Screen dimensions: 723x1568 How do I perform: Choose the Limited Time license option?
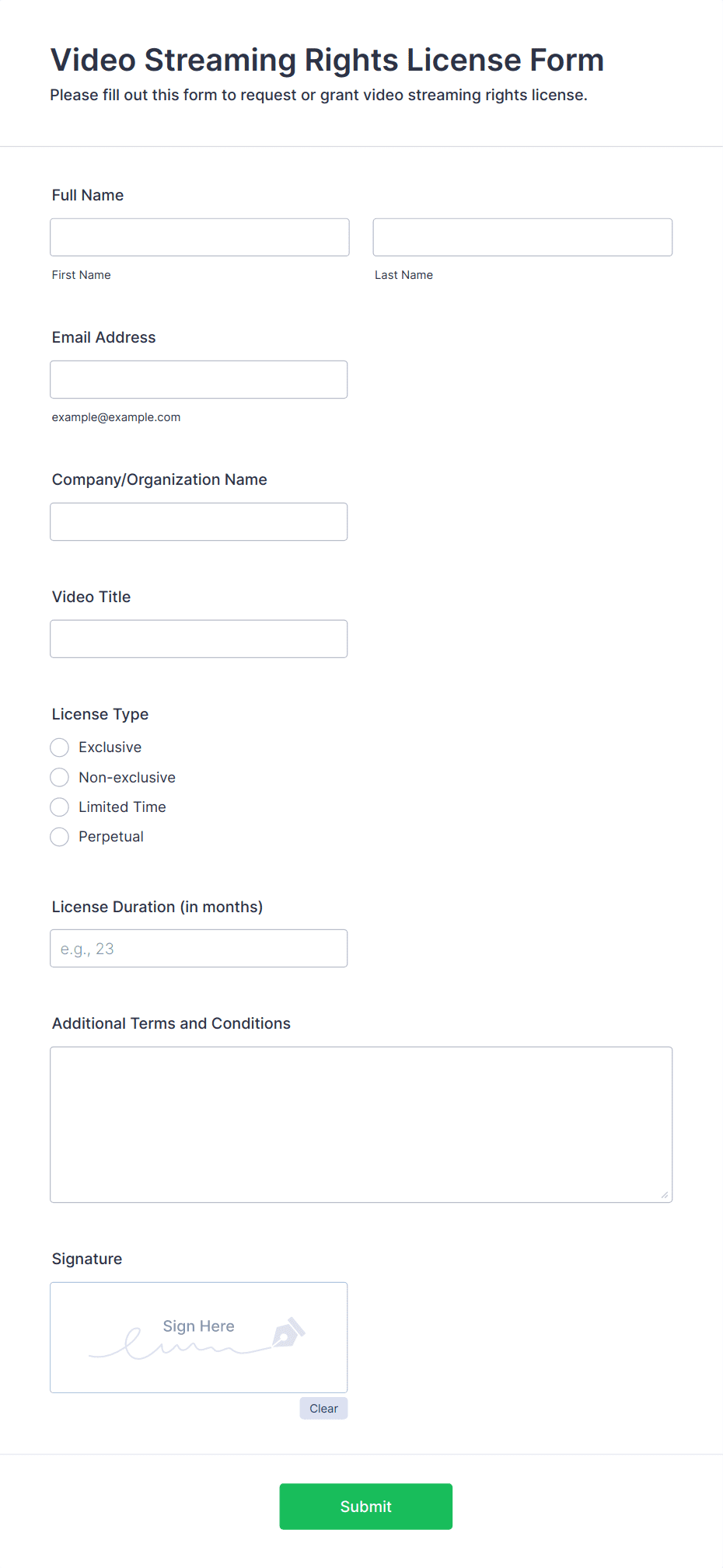tap(59, 807)
